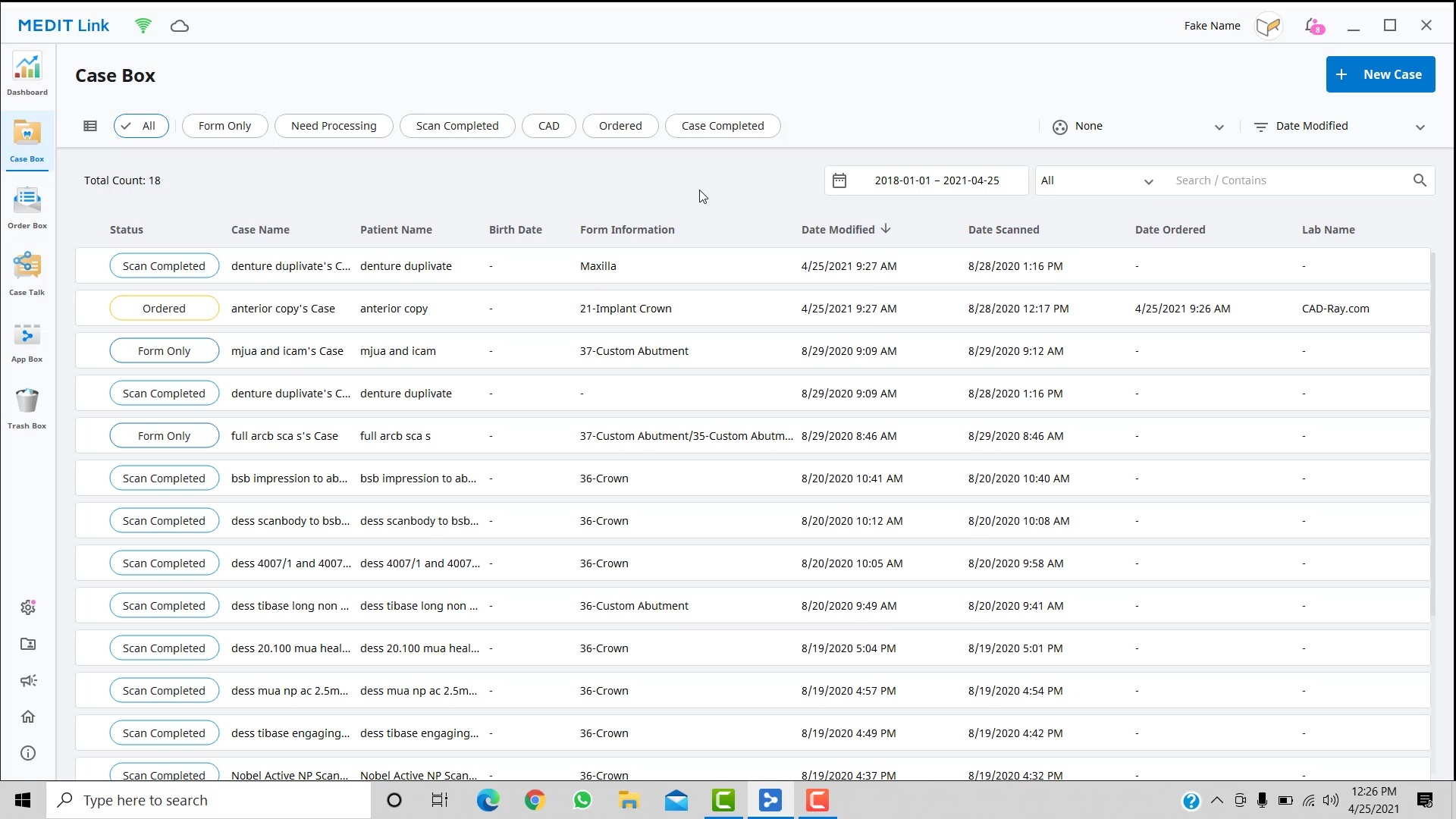Click Windows taskbar search box
This screenshot has height=819, width=1456.
point(209,800)
